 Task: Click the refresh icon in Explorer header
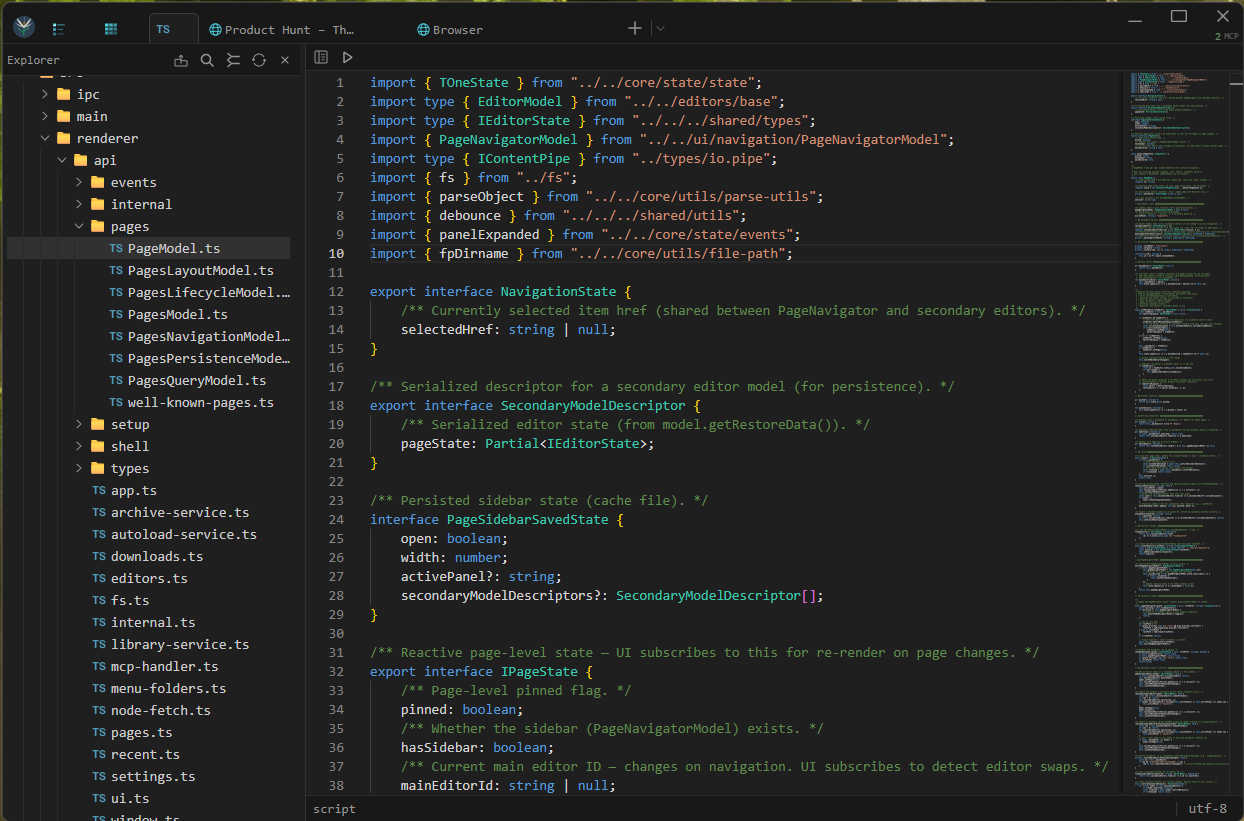(259, 60)
